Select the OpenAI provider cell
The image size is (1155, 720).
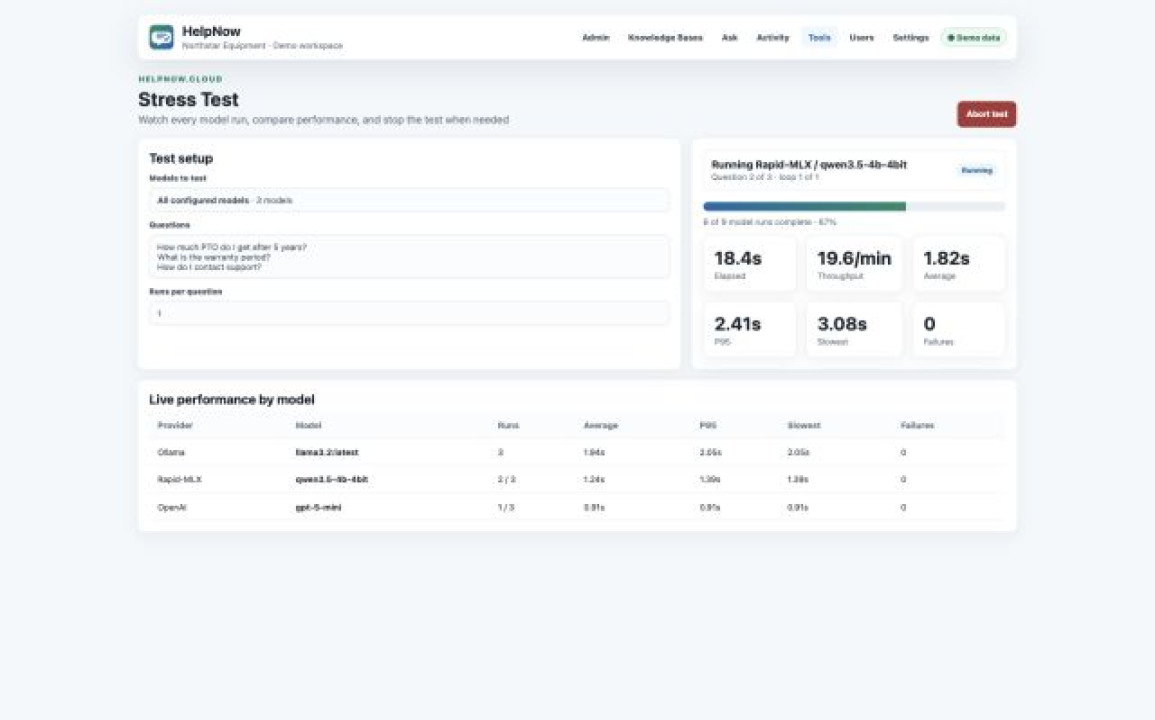[x=172, y=508]
